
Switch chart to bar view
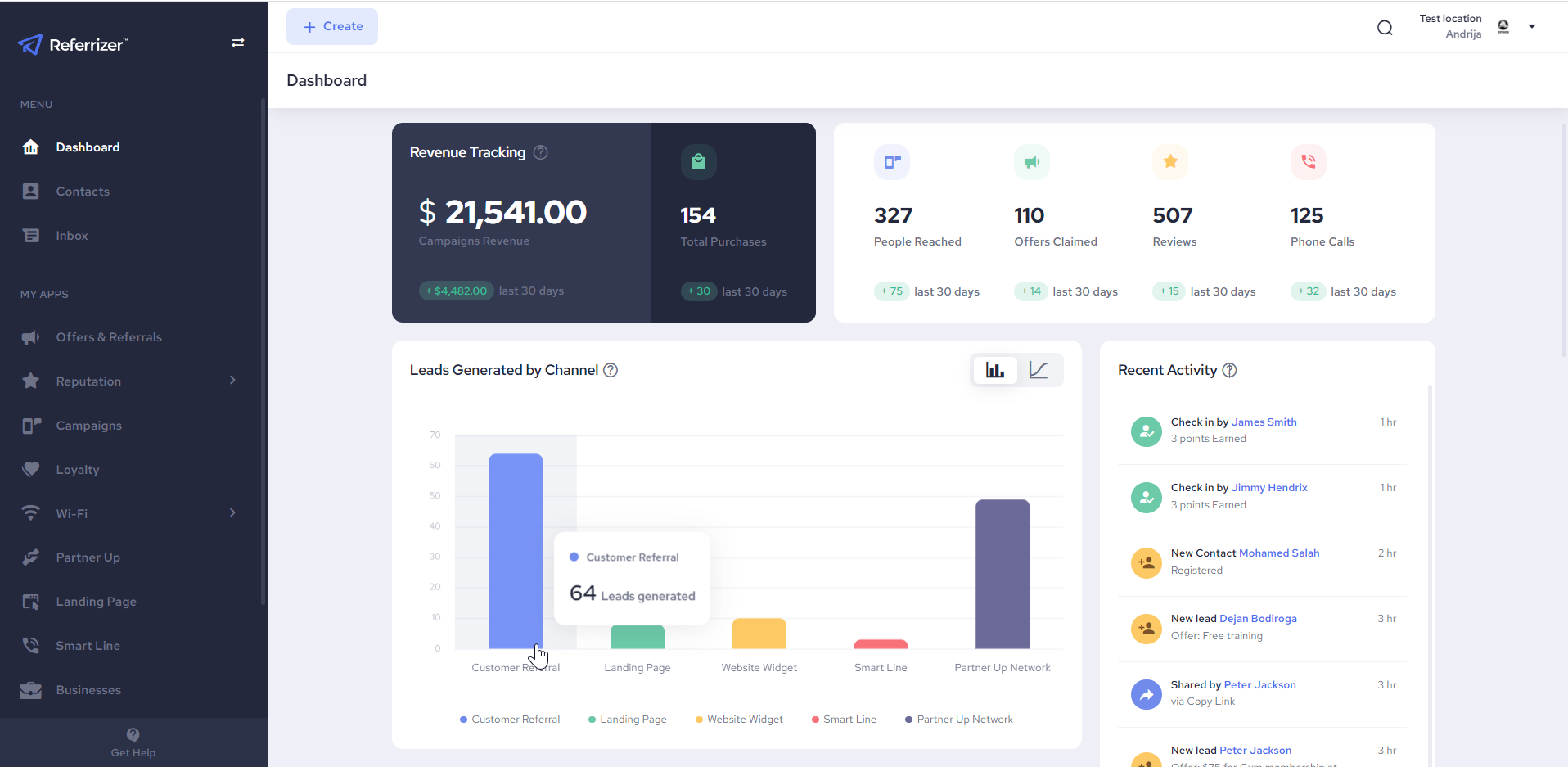[995, 370]
